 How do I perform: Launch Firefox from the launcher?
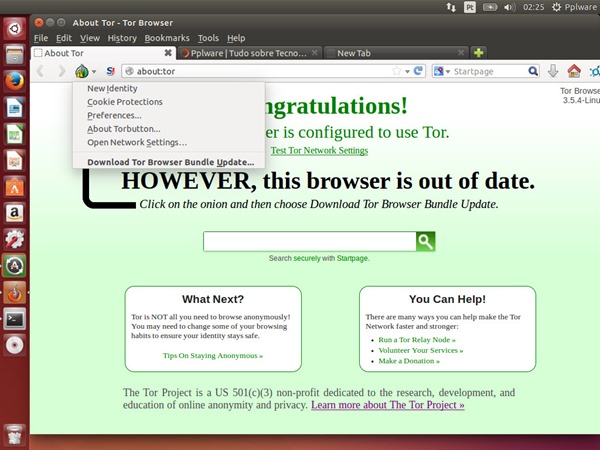[15, 81]
